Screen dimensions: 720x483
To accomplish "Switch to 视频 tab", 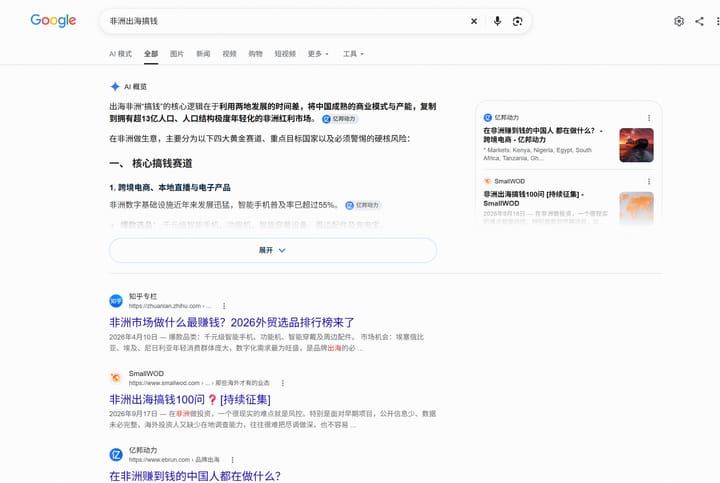I will [x=229, y=54].
